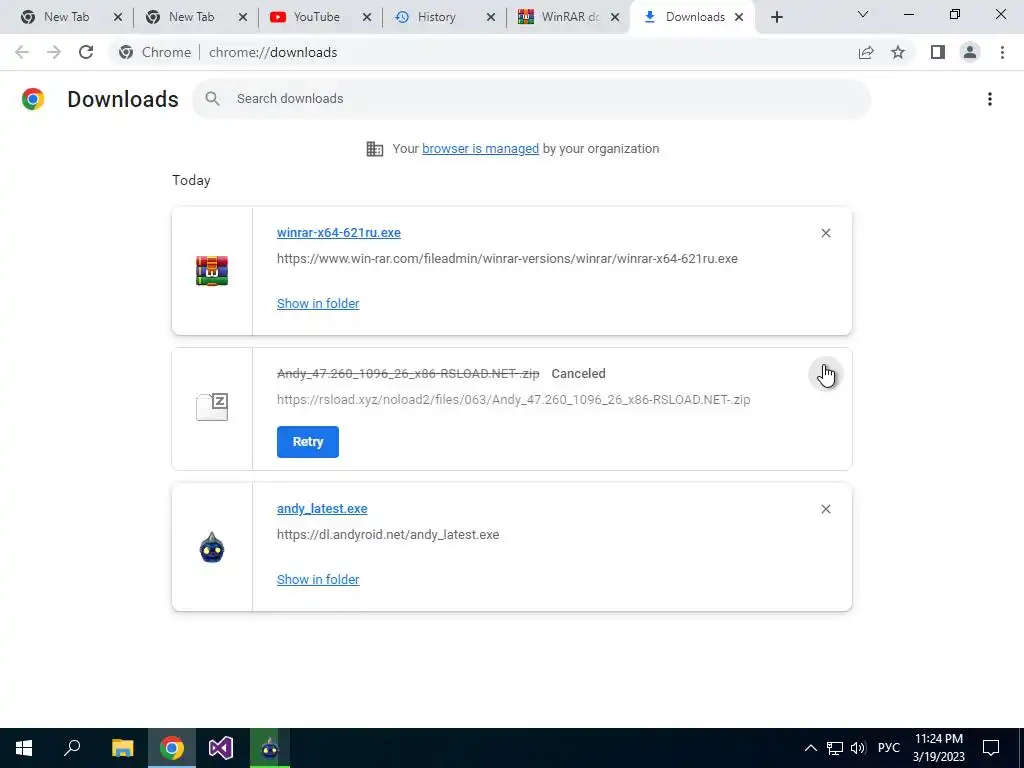
Task: Open the tab search chevron
Action: click(863, 14)
